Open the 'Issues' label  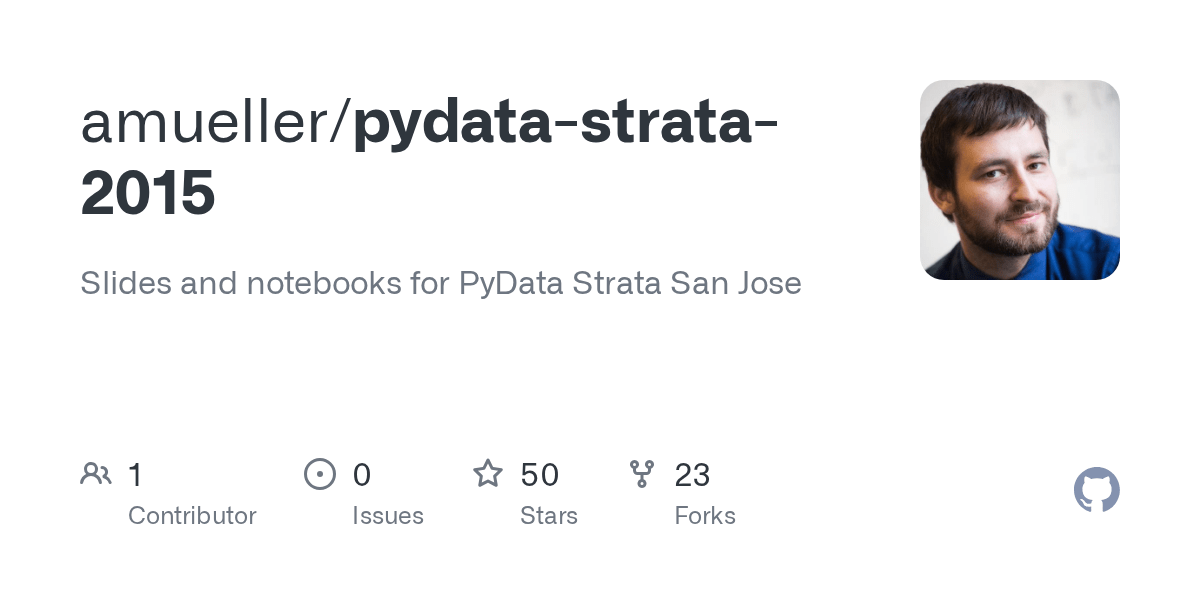[388, 516]
